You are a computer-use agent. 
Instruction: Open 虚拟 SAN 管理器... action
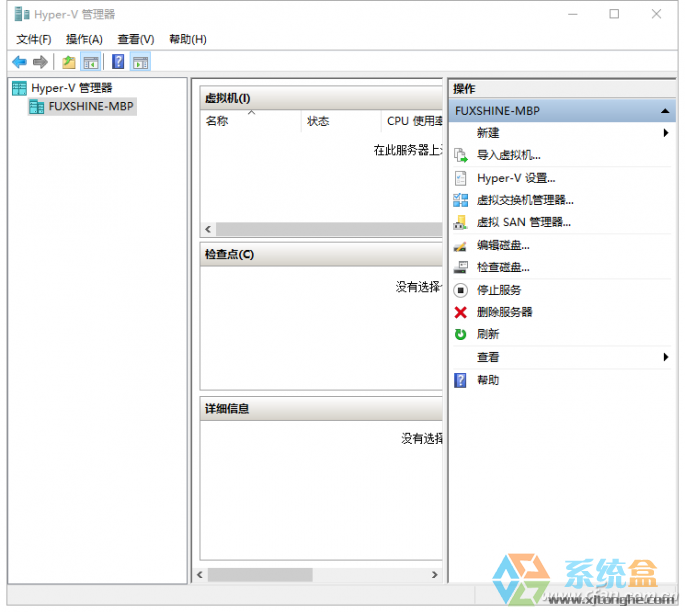[x=524, y=223]
